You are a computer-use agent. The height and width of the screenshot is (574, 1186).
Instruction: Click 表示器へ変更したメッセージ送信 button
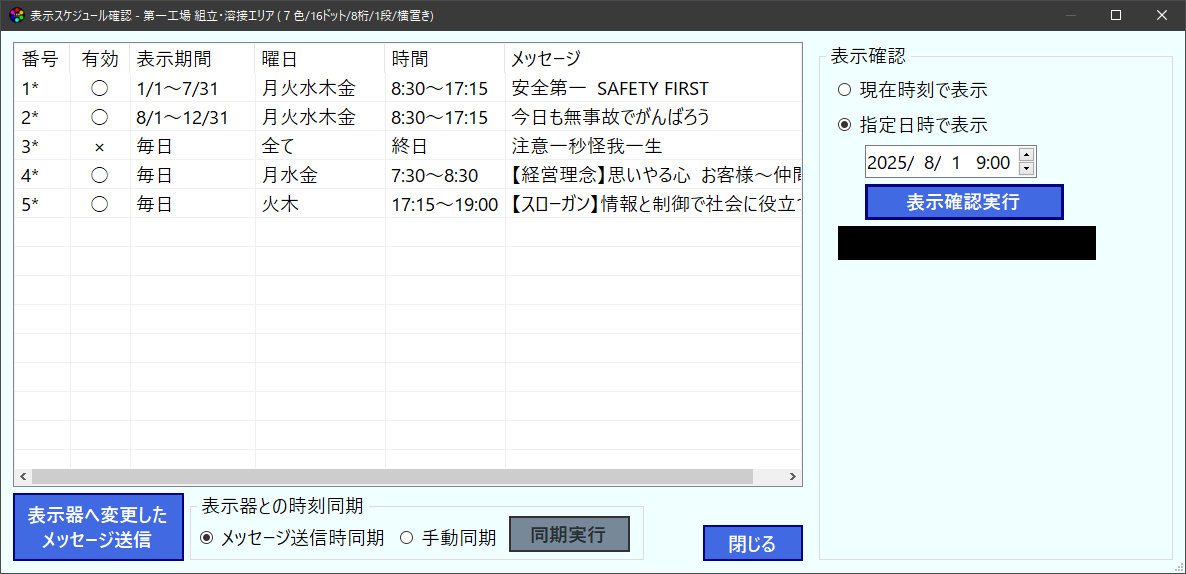[x=98, y=527]
